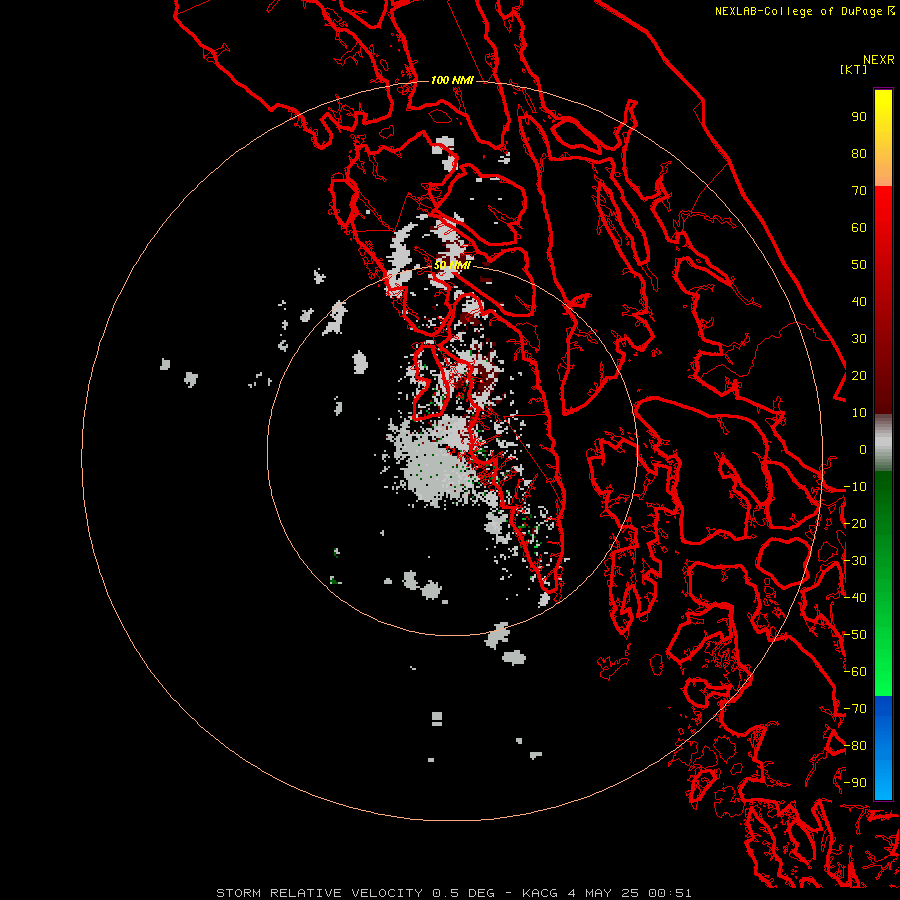Click the 70 value on velocity scale
Screen dimensions: 900x900
point(859,191)
